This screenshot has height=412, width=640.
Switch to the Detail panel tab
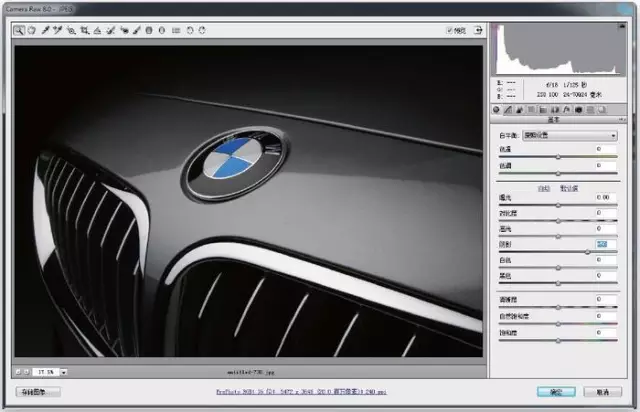coord(520,109)
